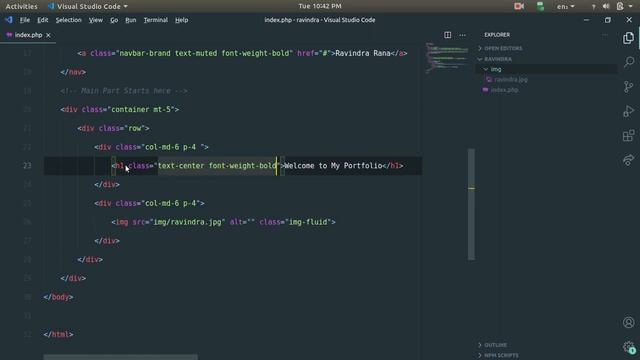Click the index.php file icon in Explorer
Screen dimensions: 640x360
485,90
